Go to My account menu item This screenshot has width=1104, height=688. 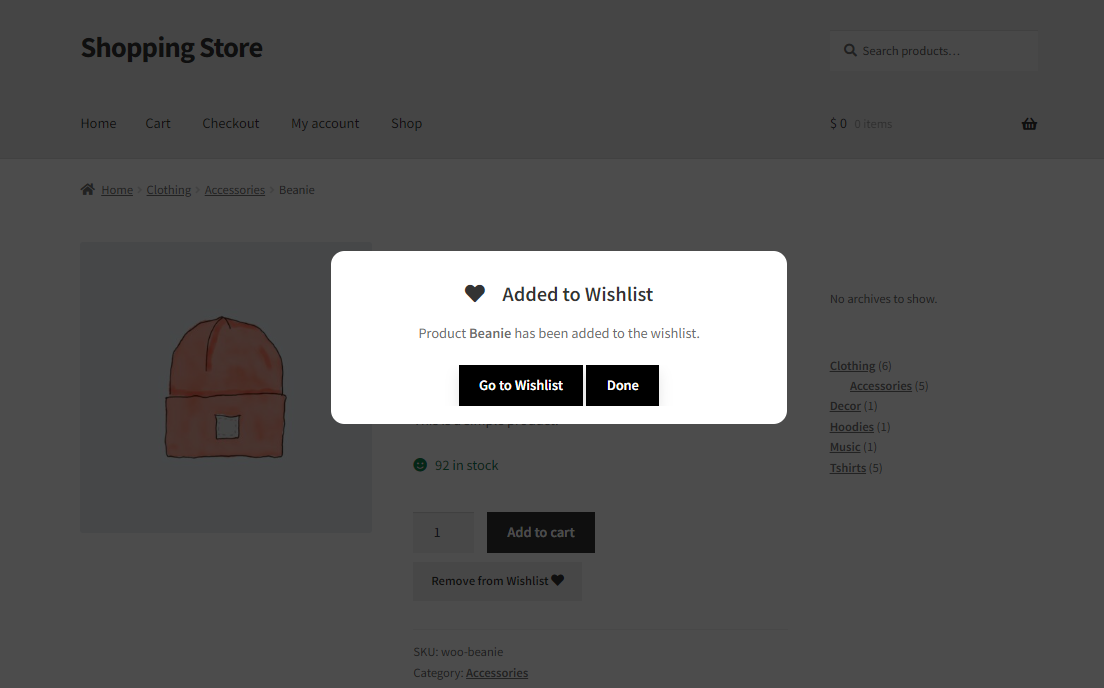325,123
